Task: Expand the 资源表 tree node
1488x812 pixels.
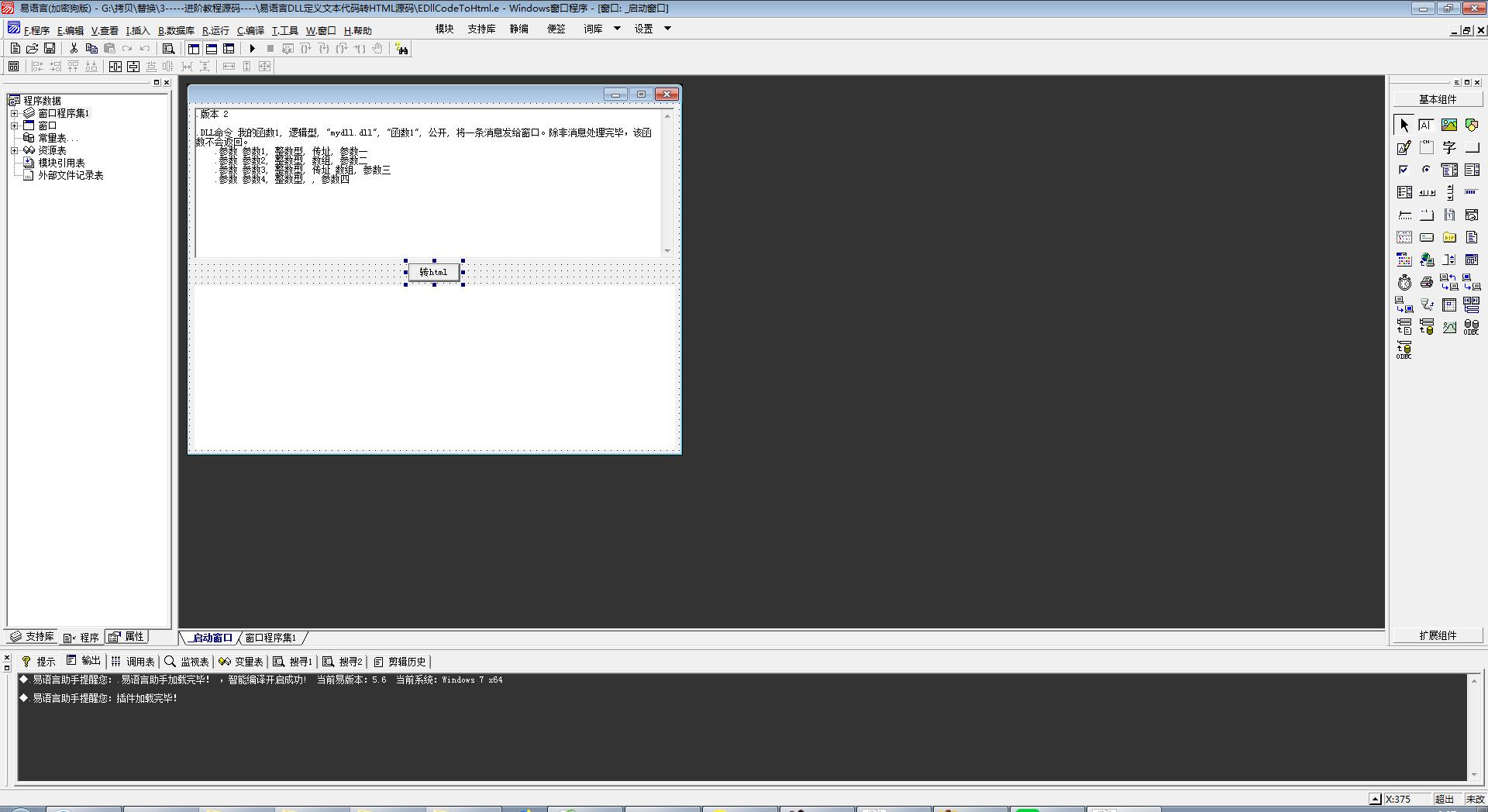Action: pyautogui.click(x=14, y=150)
